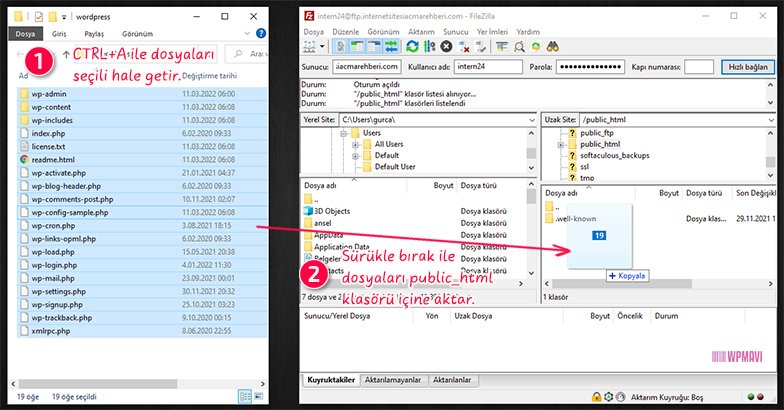784x410 pixels.
Task: Click the Hızlı bağlan button
Action: 748,66
